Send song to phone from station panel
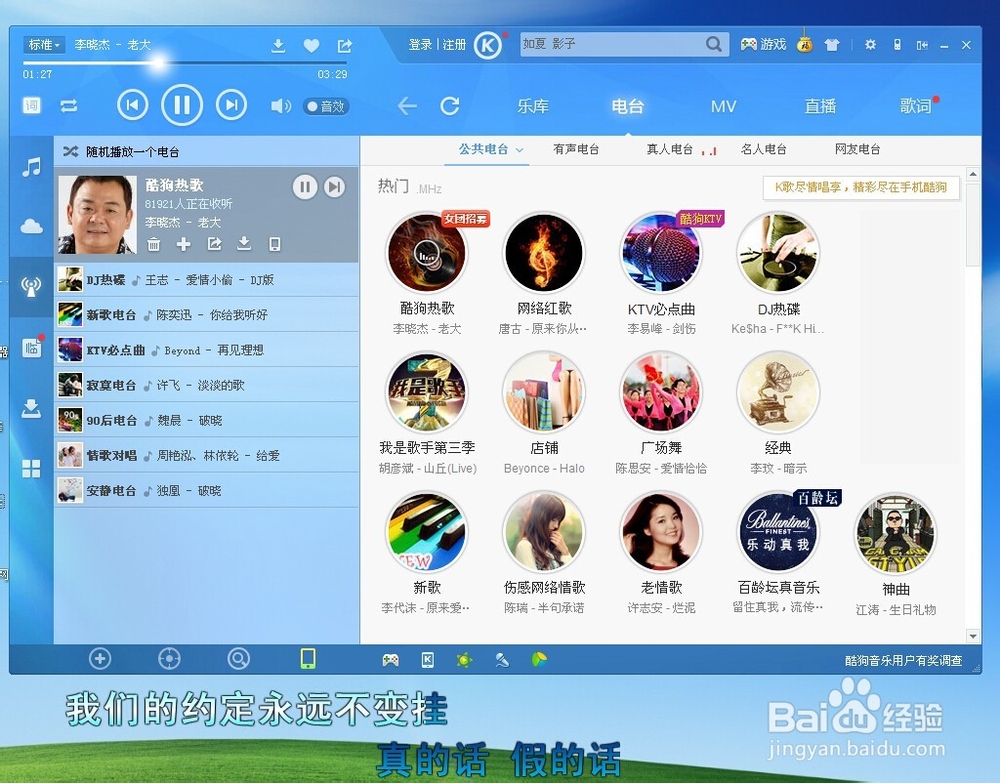Screen dimensions: 1000x783 click(x=275, y=244)
